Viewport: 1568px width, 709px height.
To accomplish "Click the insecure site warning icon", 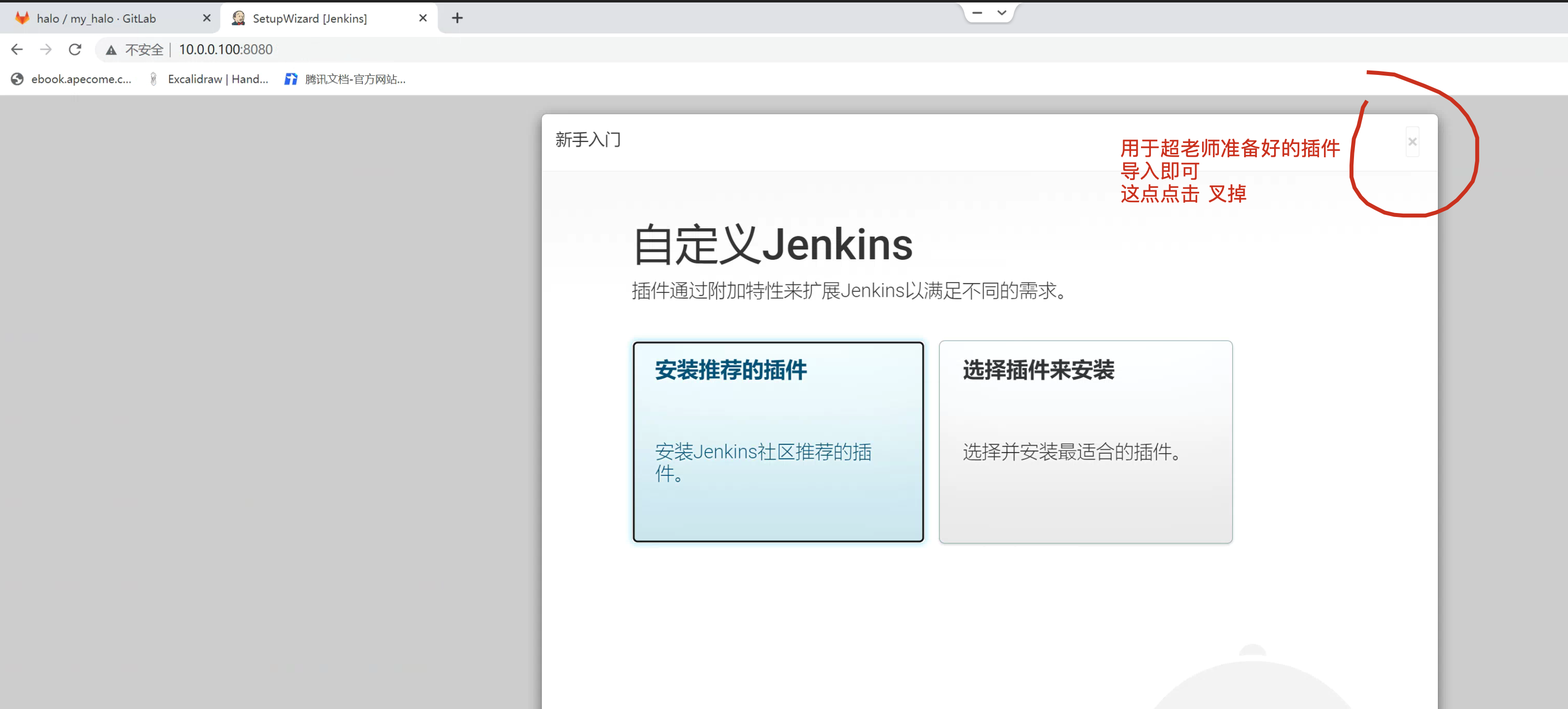I will (x=111, y=50).
